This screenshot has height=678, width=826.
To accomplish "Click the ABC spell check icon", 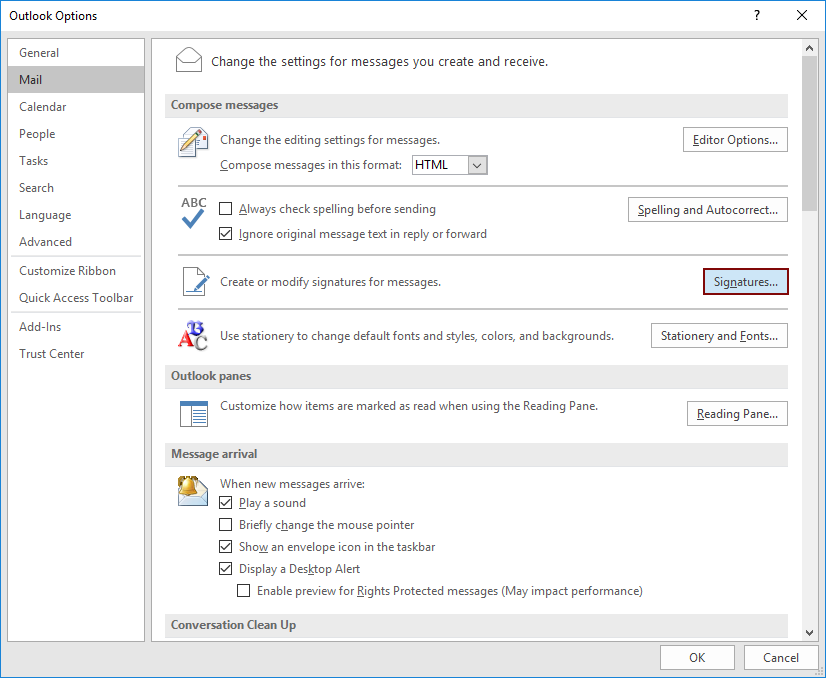I will pos(192,215).
